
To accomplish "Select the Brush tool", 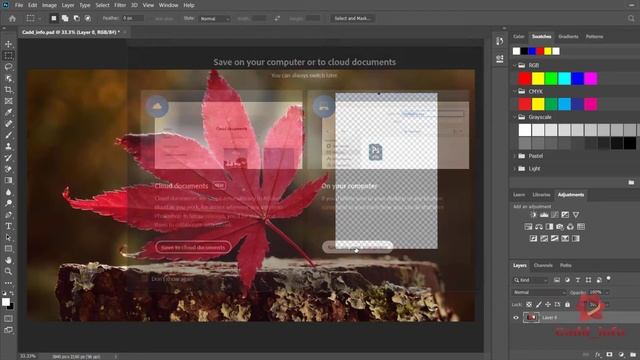I will point(8,135).
